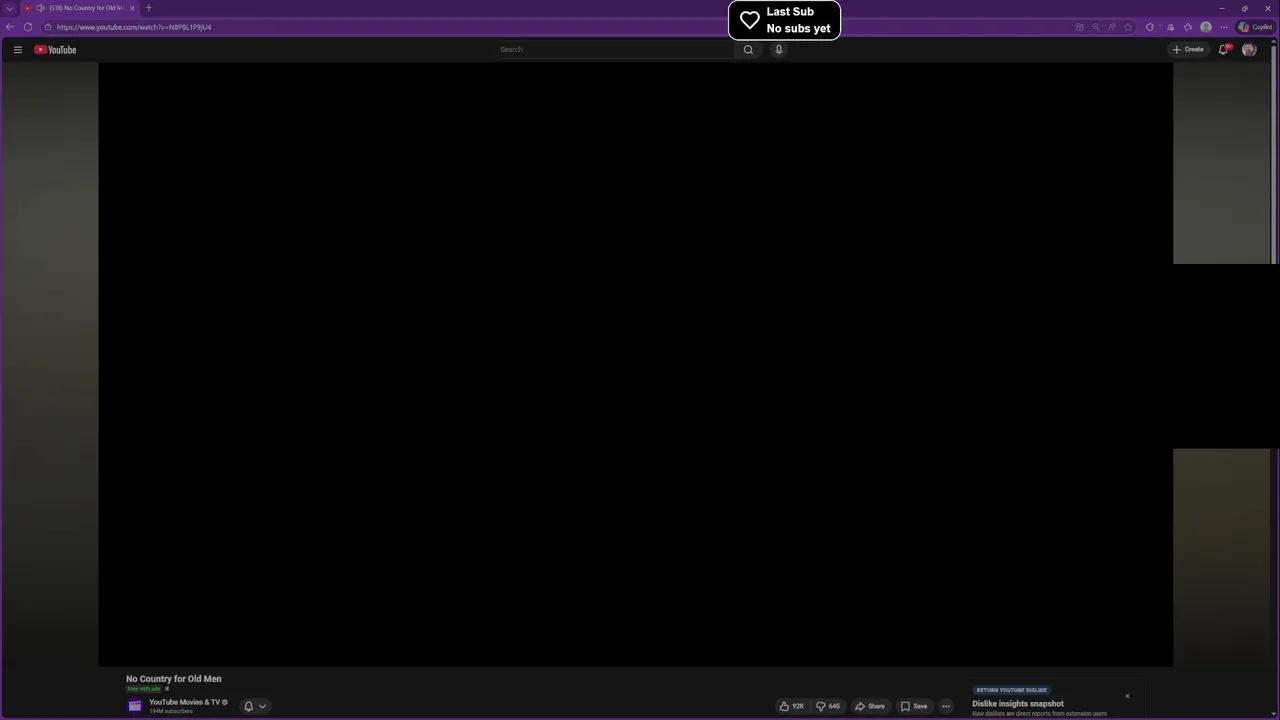Select the No Country for Old Men tab

coord(80,8)
